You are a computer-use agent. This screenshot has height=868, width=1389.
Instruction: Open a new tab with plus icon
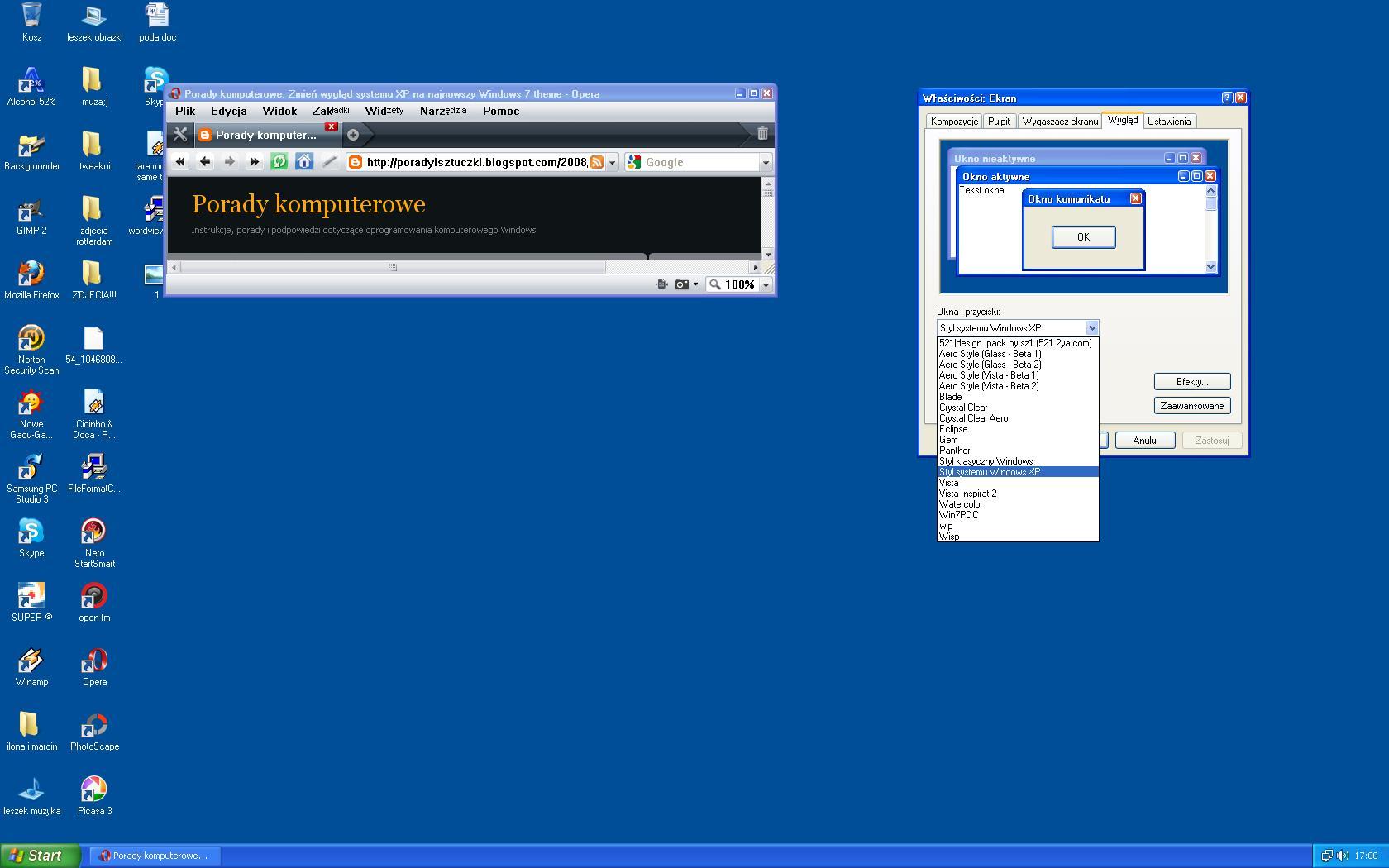(353, 135)
